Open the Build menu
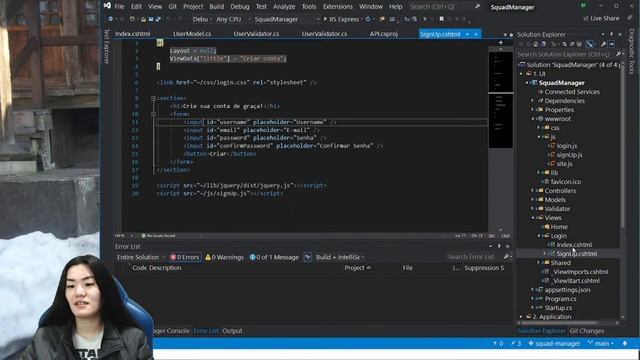The image size is (640, 360). pyautogui.click(x=216, y=7)
